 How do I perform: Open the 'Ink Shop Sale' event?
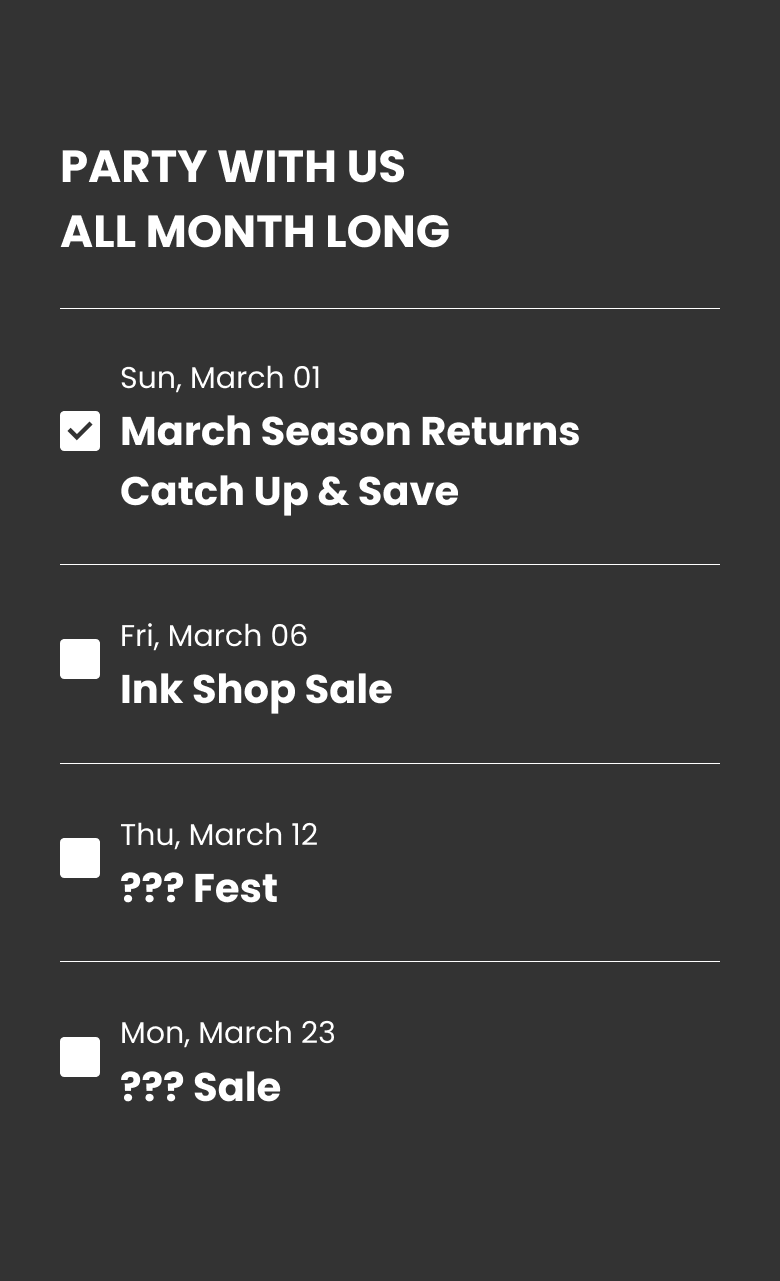click(256, 689)
